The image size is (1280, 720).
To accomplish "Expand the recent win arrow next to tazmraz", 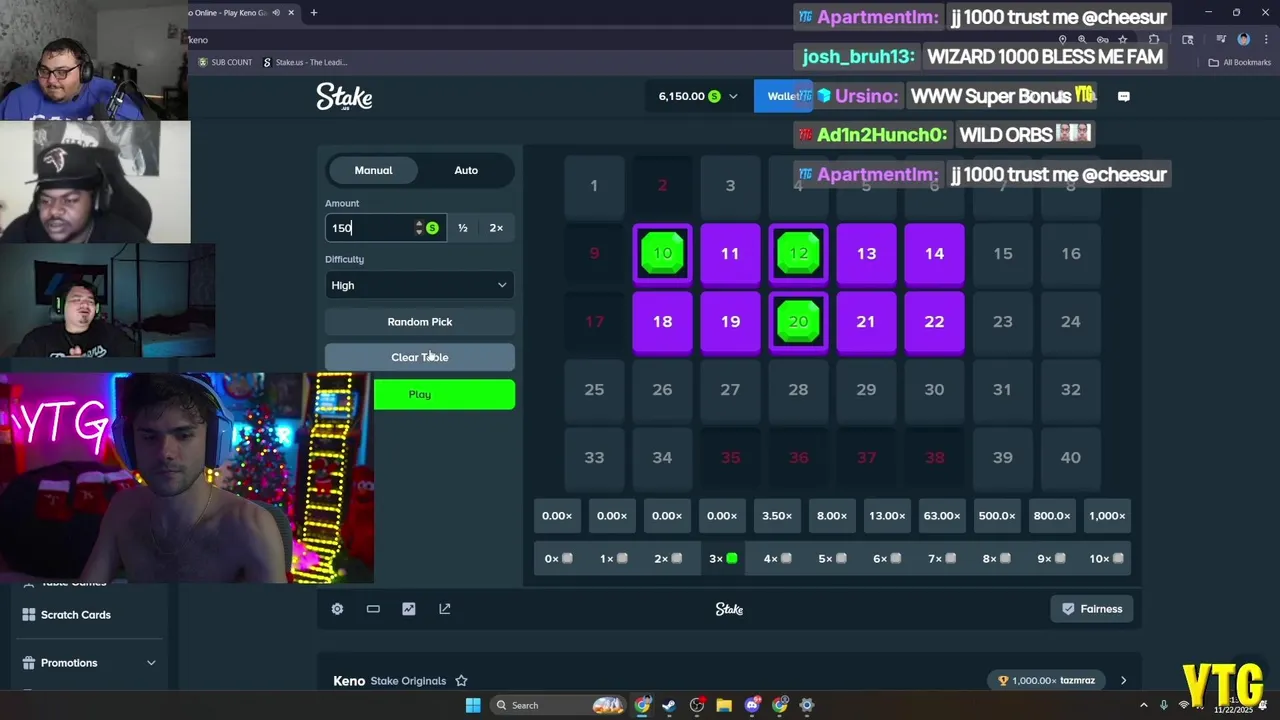I will [x=1123, y=681].
